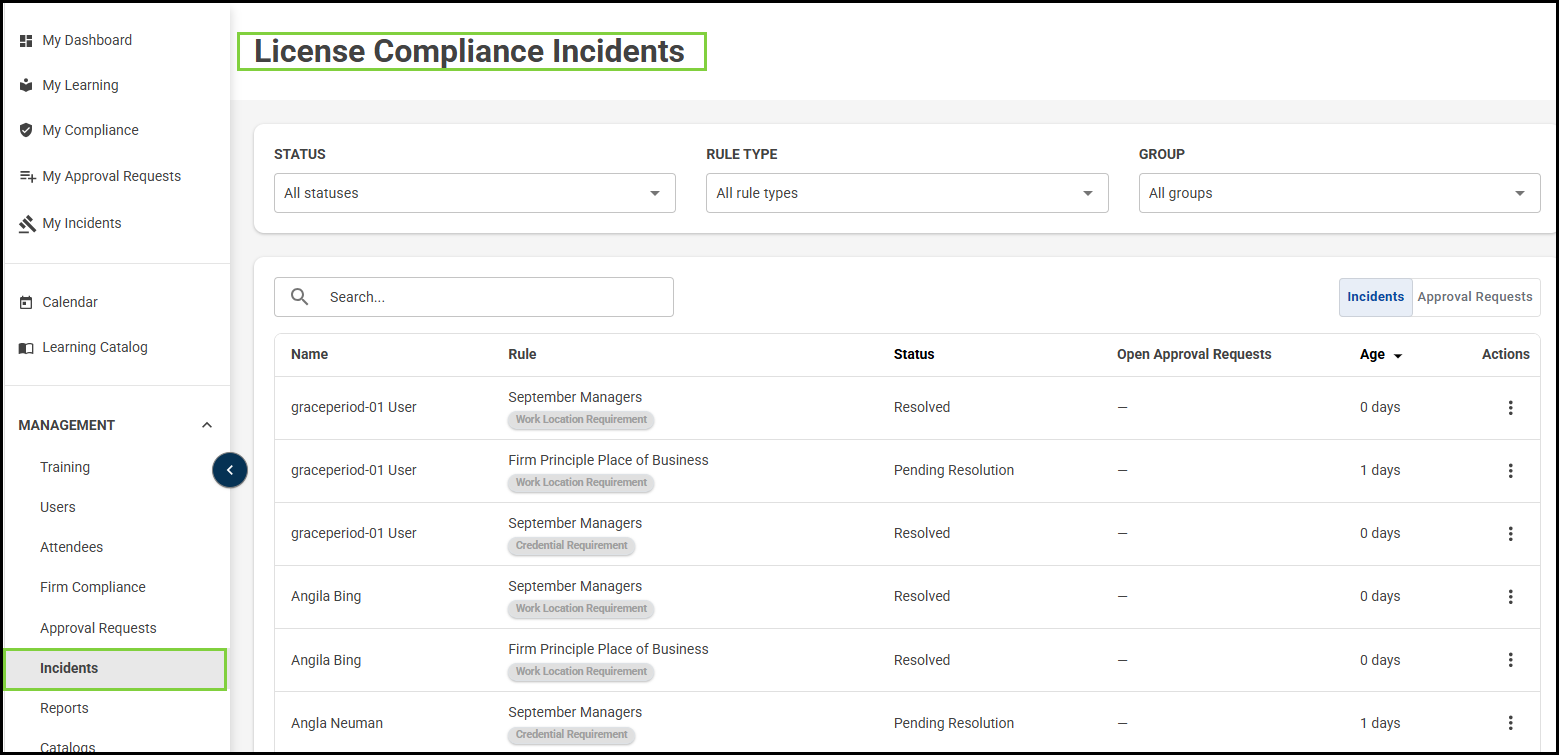
Task: Click September Managers rule in Angla Neuman row
Action: [x=575, y=712]
